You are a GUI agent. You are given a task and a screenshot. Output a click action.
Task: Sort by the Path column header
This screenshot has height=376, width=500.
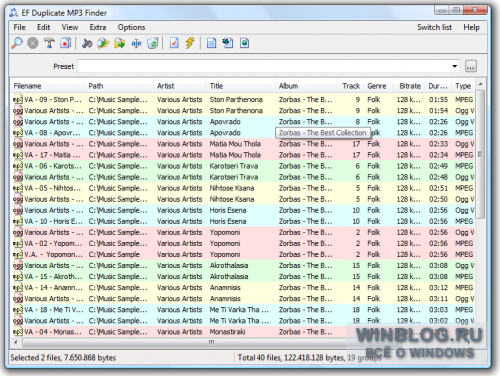point(119,86)
